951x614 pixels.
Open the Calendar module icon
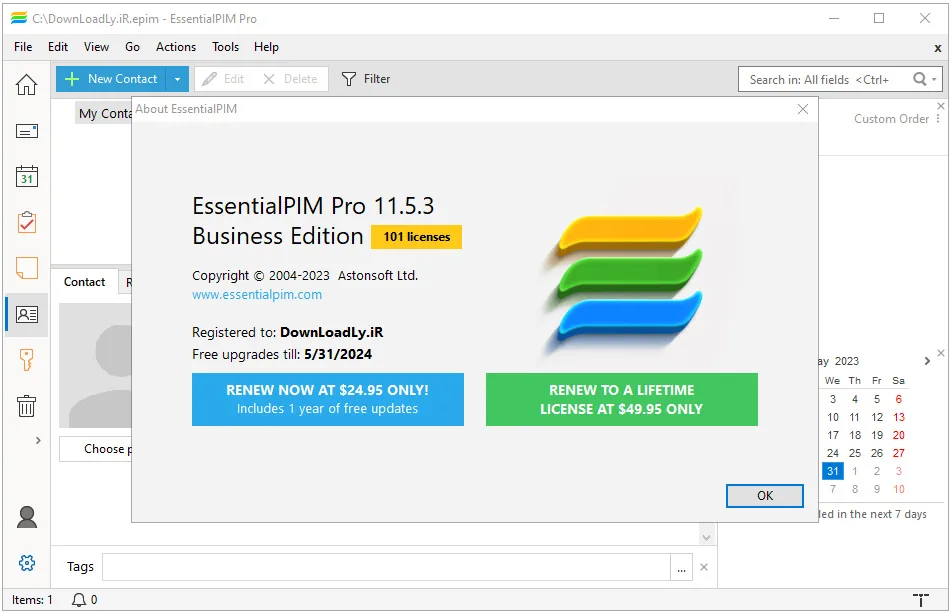(x=26, y=176)
